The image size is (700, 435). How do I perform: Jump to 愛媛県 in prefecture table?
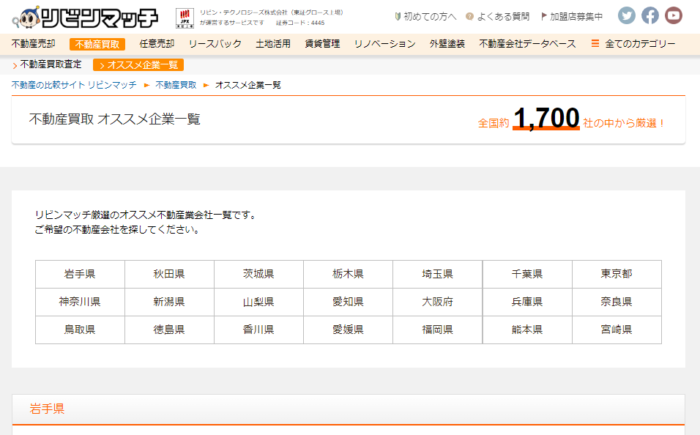click(x=348, y=330)
